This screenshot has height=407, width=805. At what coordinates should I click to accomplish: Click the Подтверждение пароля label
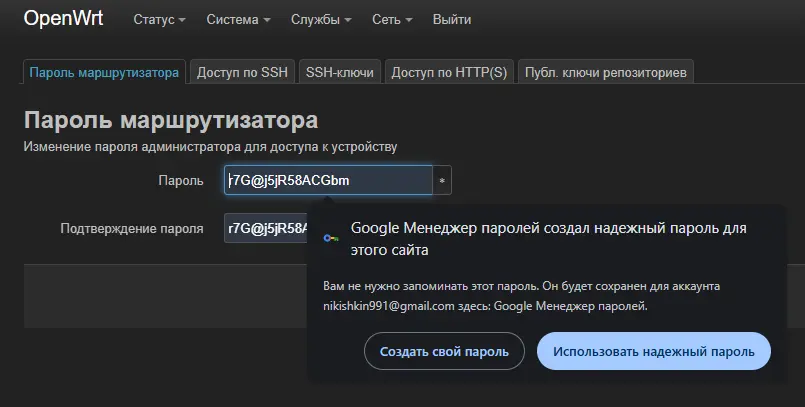tap(132, 228)
